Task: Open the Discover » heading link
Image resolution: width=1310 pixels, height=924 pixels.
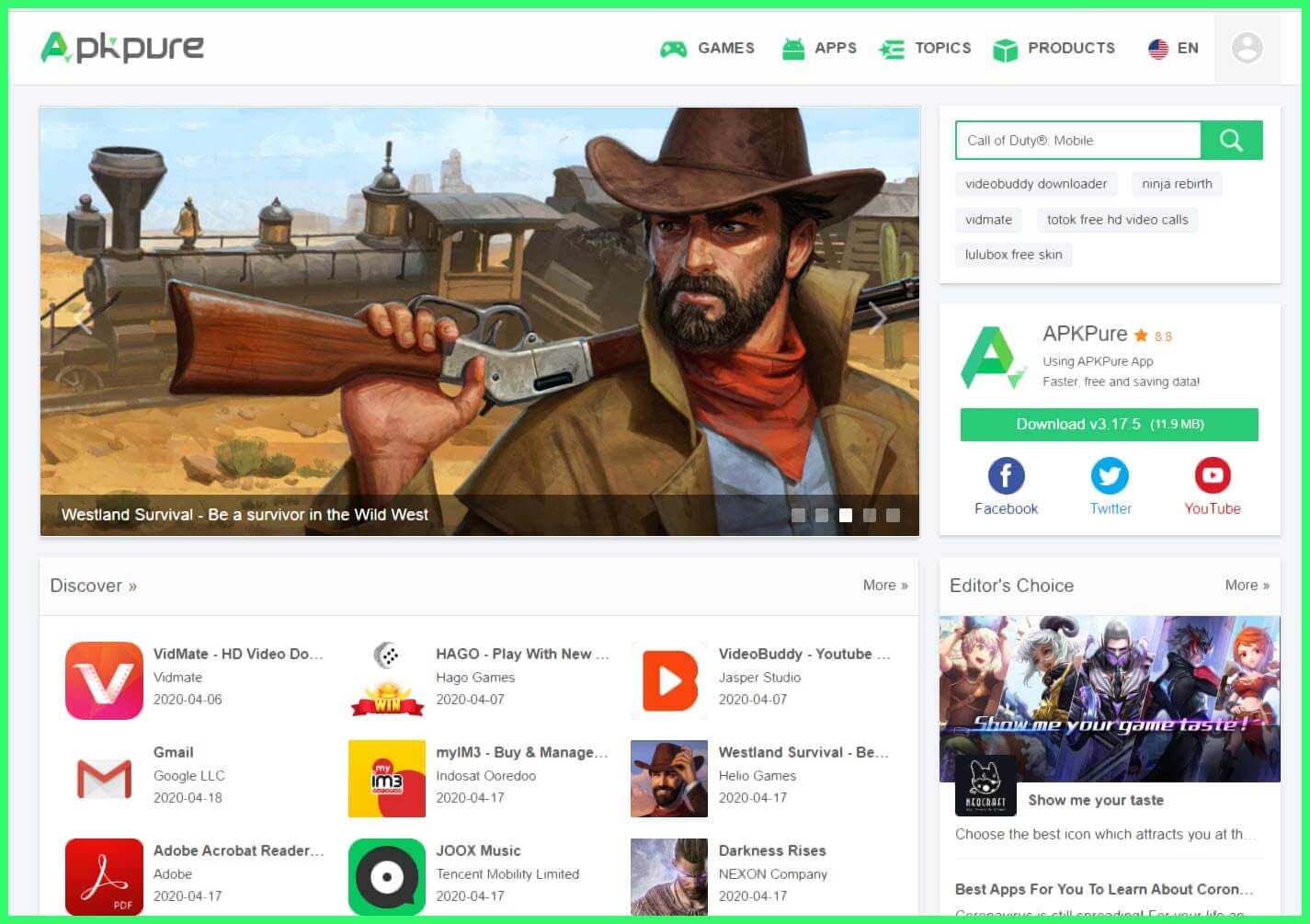Action: point(94,586)
